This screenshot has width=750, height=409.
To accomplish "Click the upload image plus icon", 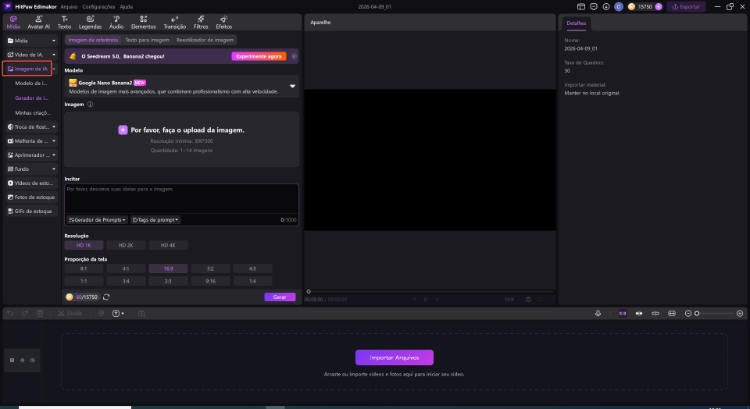I will tap(123, 130).
